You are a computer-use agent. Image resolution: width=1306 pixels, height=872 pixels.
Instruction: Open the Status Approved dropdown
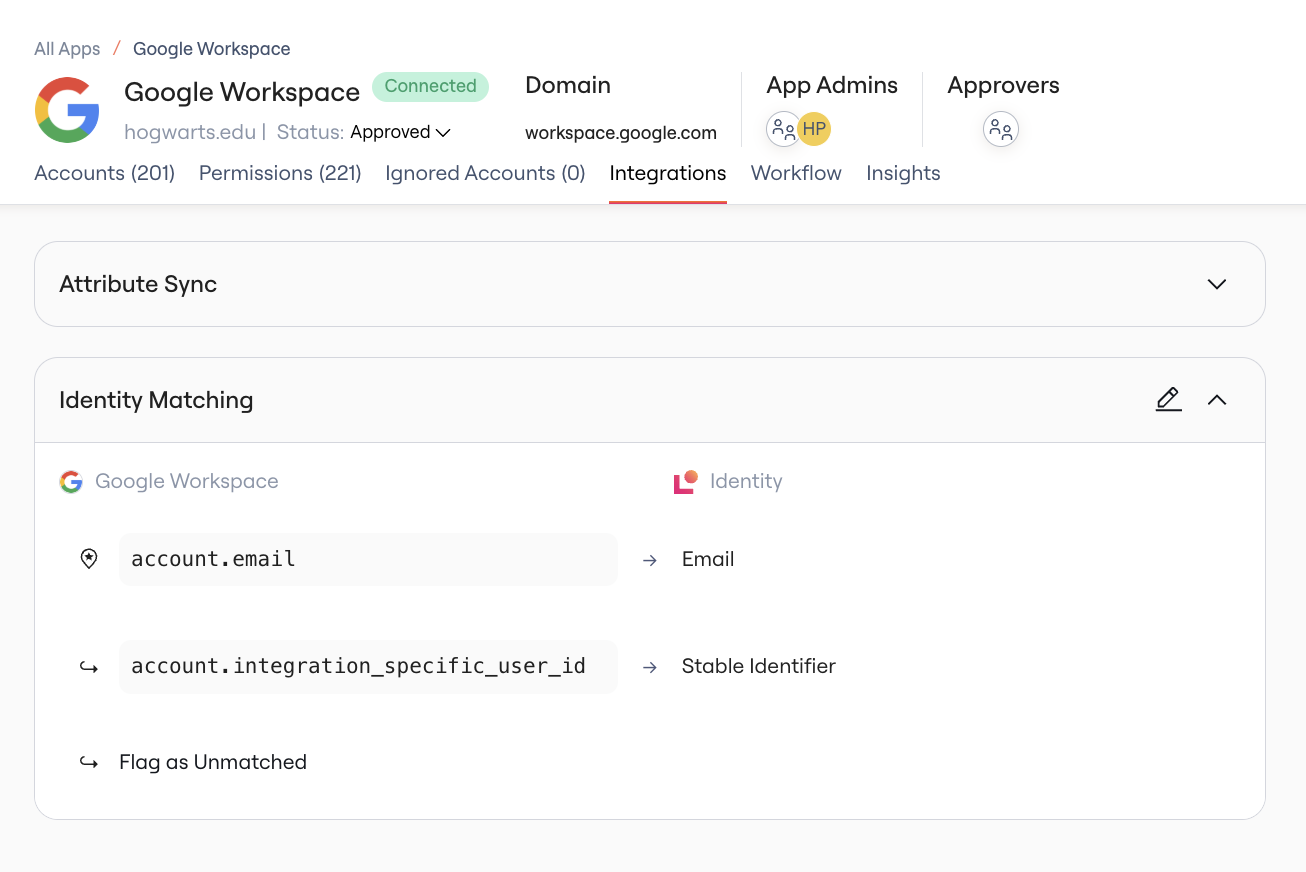[x=401, y=132]
